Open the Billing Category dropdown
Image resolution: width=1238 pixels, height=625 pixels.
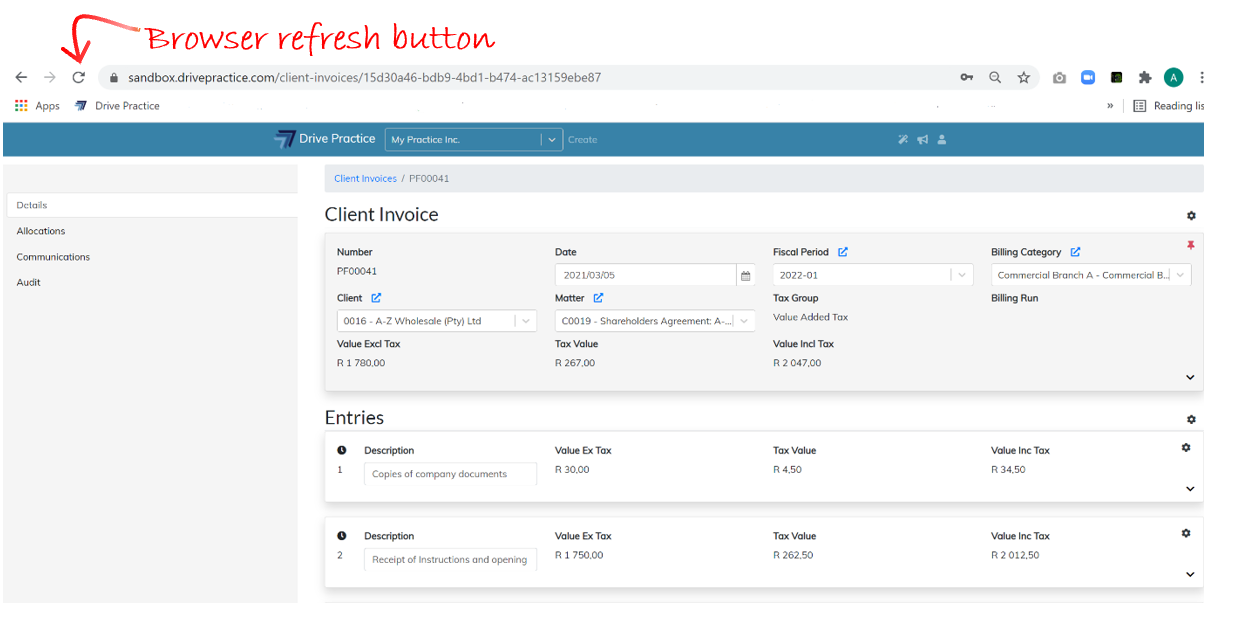(1180, 275)
